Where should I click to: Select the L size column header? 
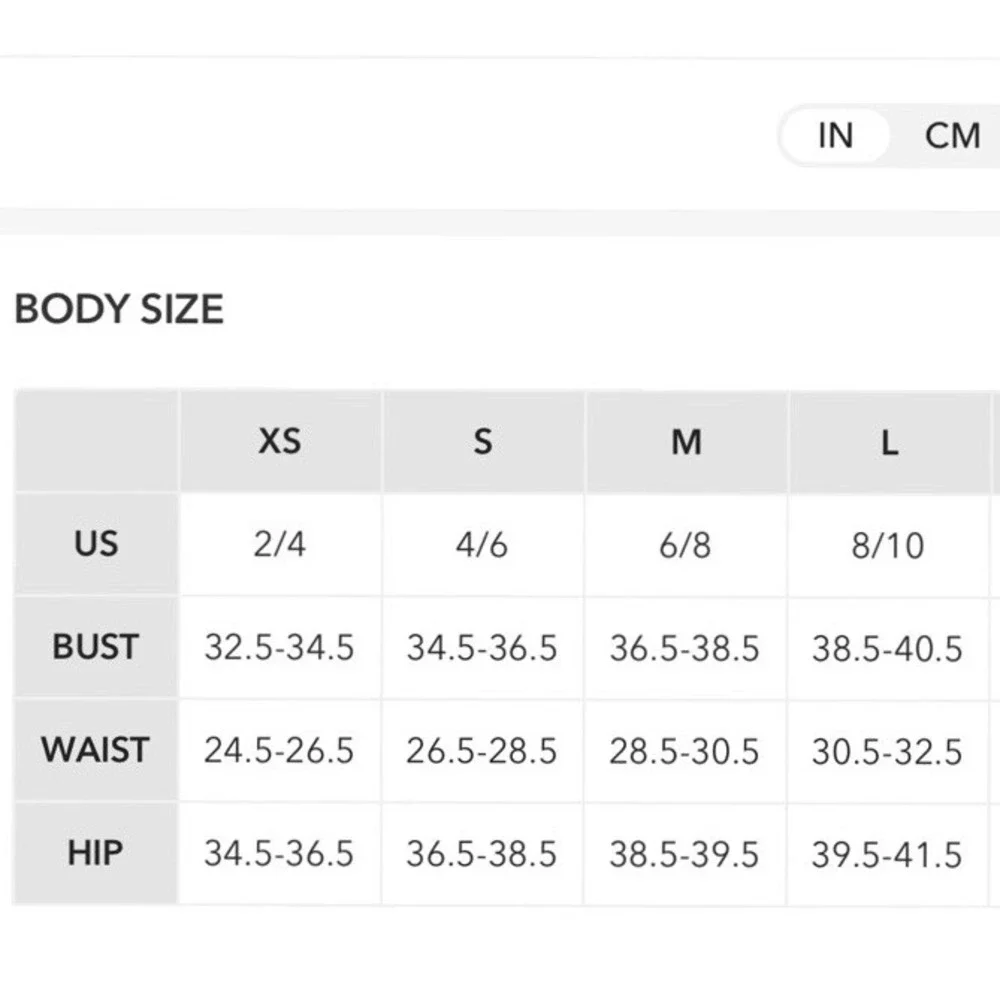coord(889,441)
